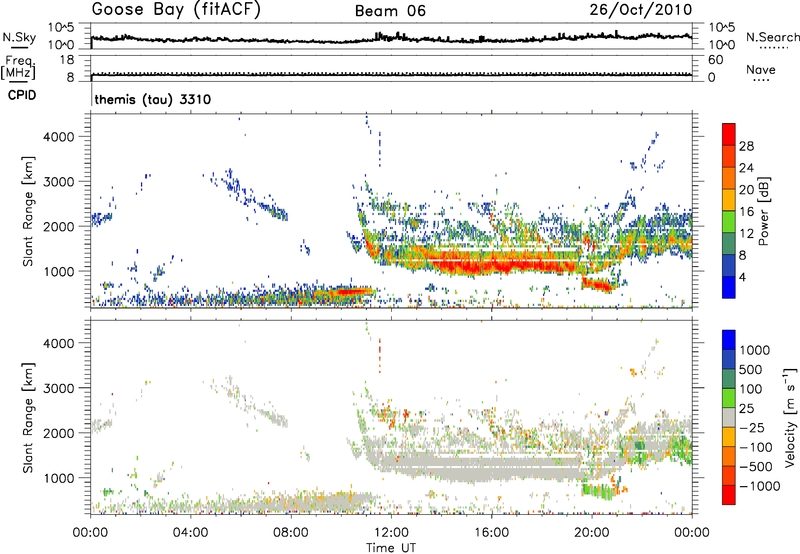Click the 08:00 time tick label
This screenshot has height=554, width=800.
[x=291, y=533]
